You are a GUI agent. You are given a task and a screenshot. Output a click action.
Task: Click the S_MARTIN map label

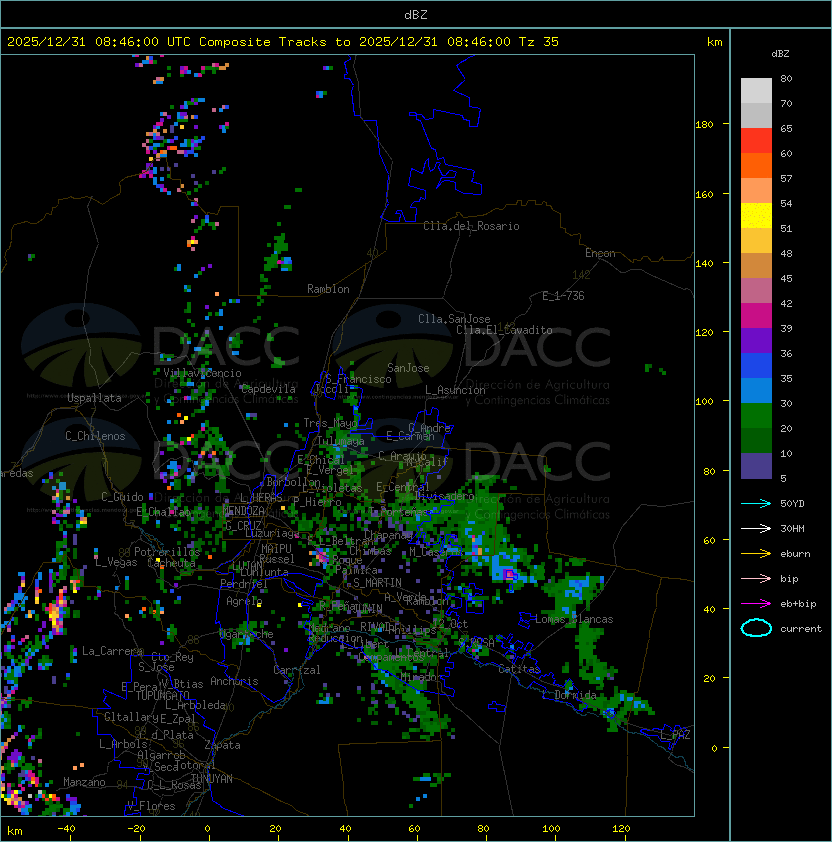(x=377, y=583)
